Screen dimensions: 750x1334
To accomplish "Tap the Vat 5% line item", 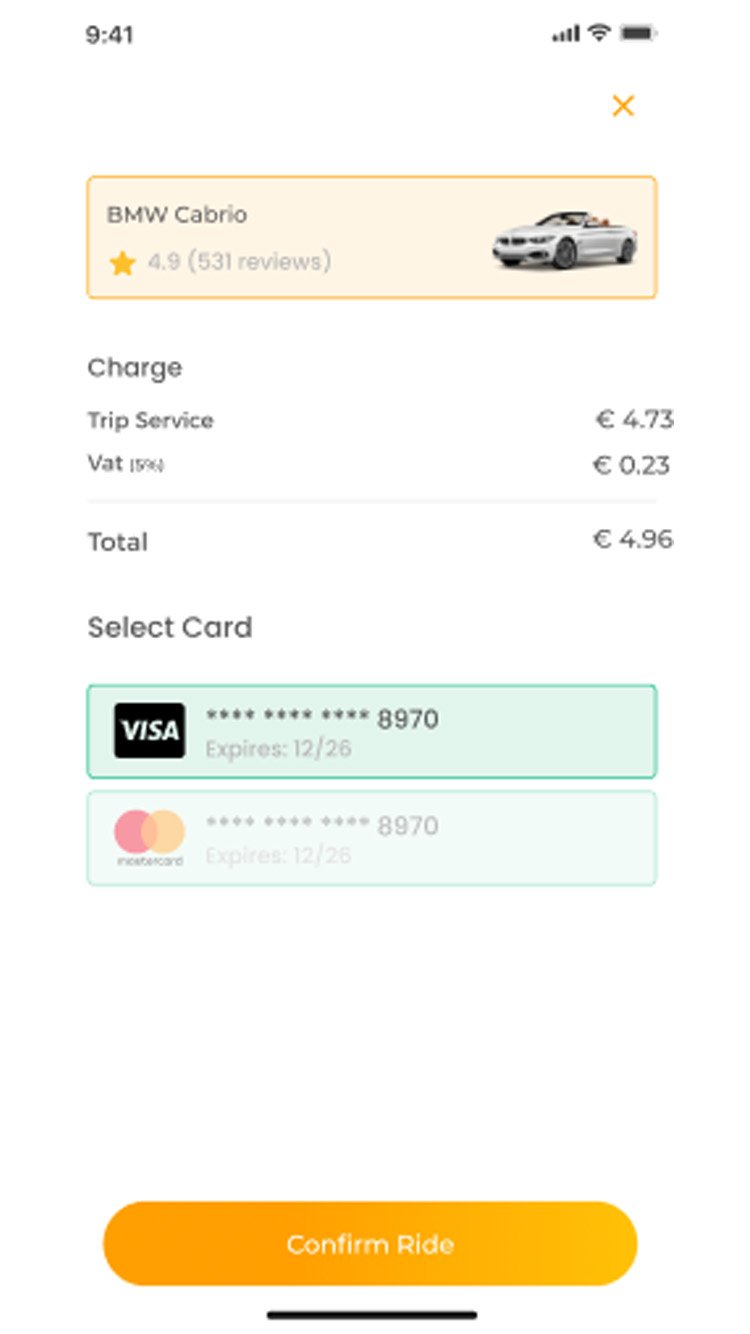I will 125,465.
